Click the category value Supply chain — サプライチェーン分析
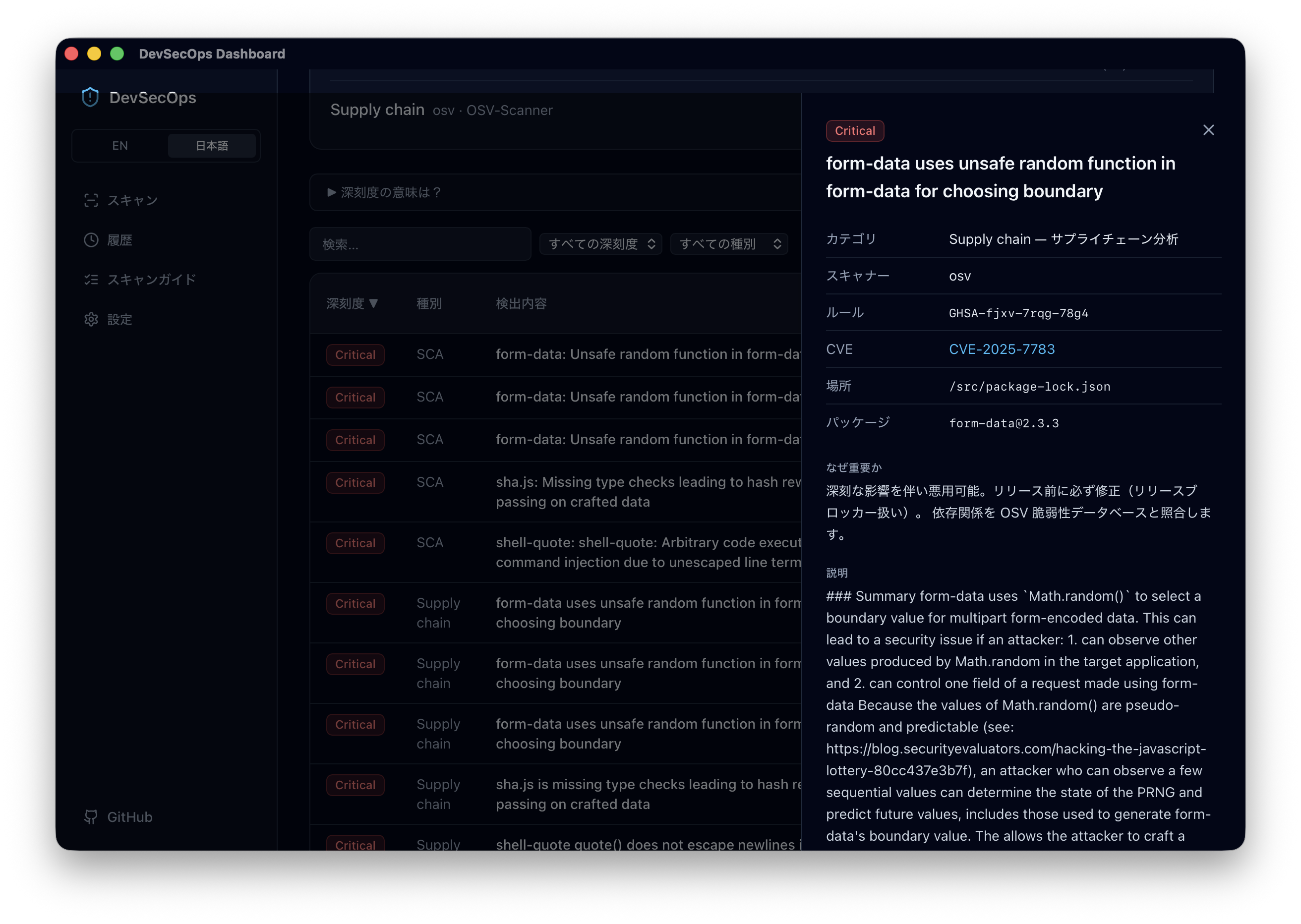The image size is (1301, 924). pyautogui.click(x=1064, y=239)
